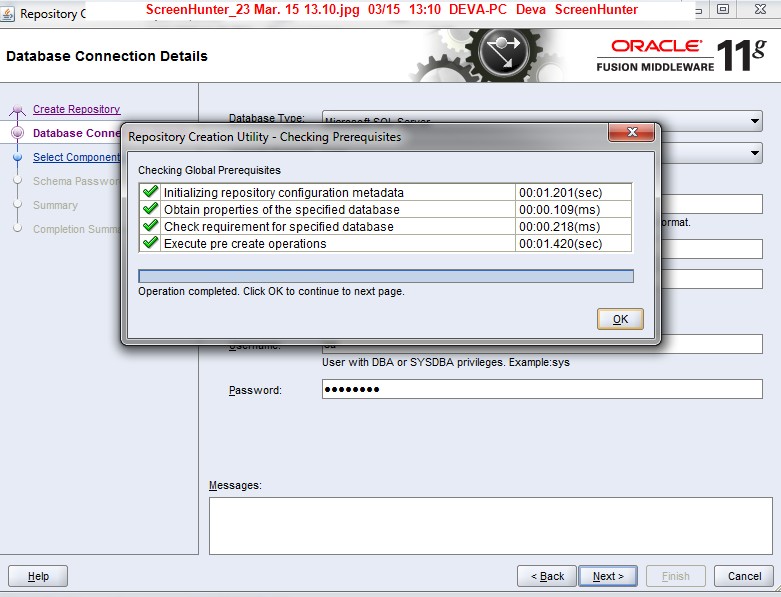The width and height of the screenshot is (781, 597).
Task: Click the Java icon in title bar
Action: pos(7,13)
